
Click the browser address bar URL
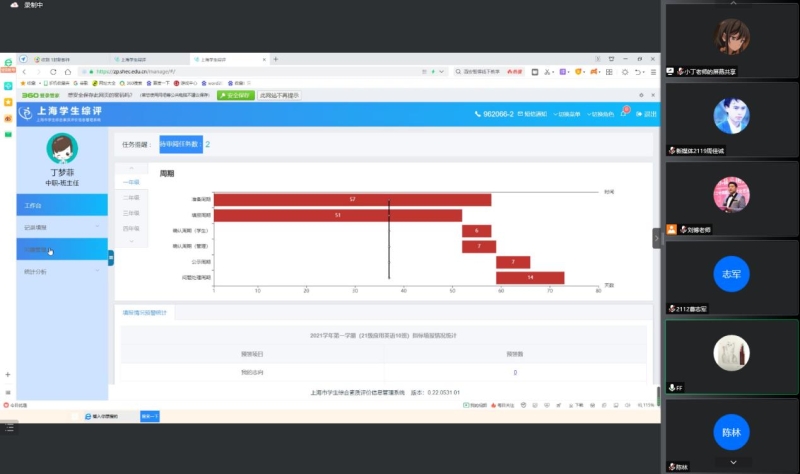pyautogui.click(x=136, y=72)
